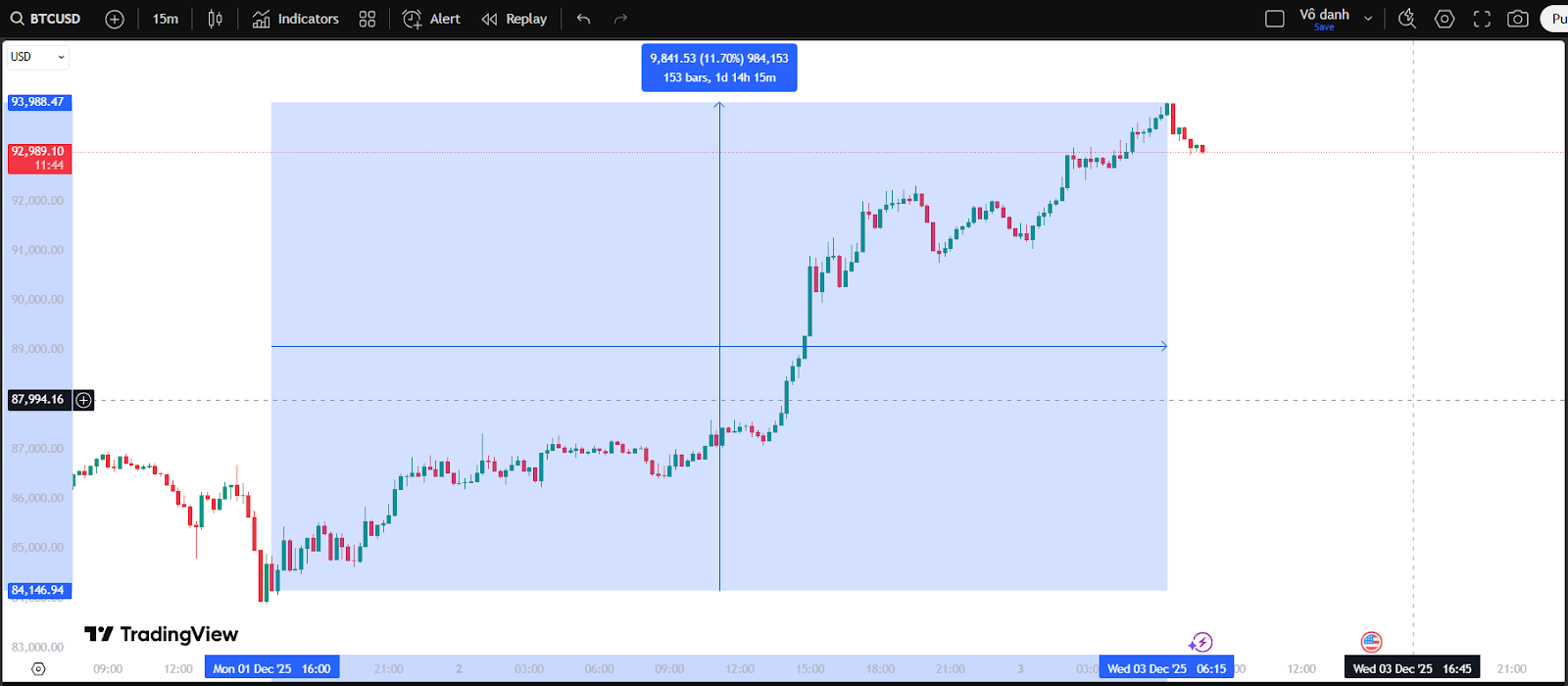Expand the layout dropdown arrow next to Vô danh
Screen dimensions: 1568x686
1369,19
